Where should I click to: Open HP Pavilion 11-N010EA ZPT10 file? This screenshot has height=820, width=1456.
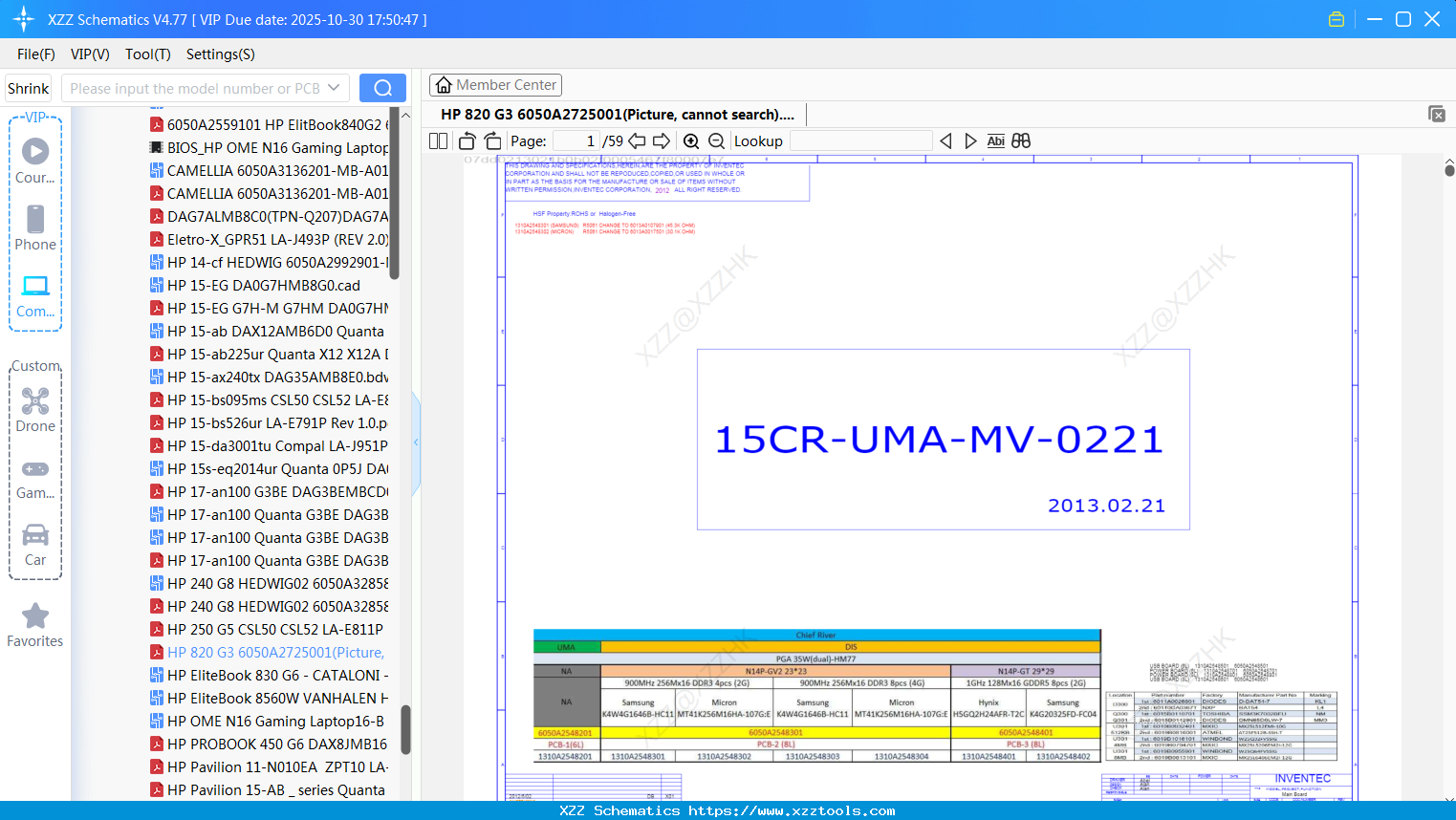(x=270, y=766)
